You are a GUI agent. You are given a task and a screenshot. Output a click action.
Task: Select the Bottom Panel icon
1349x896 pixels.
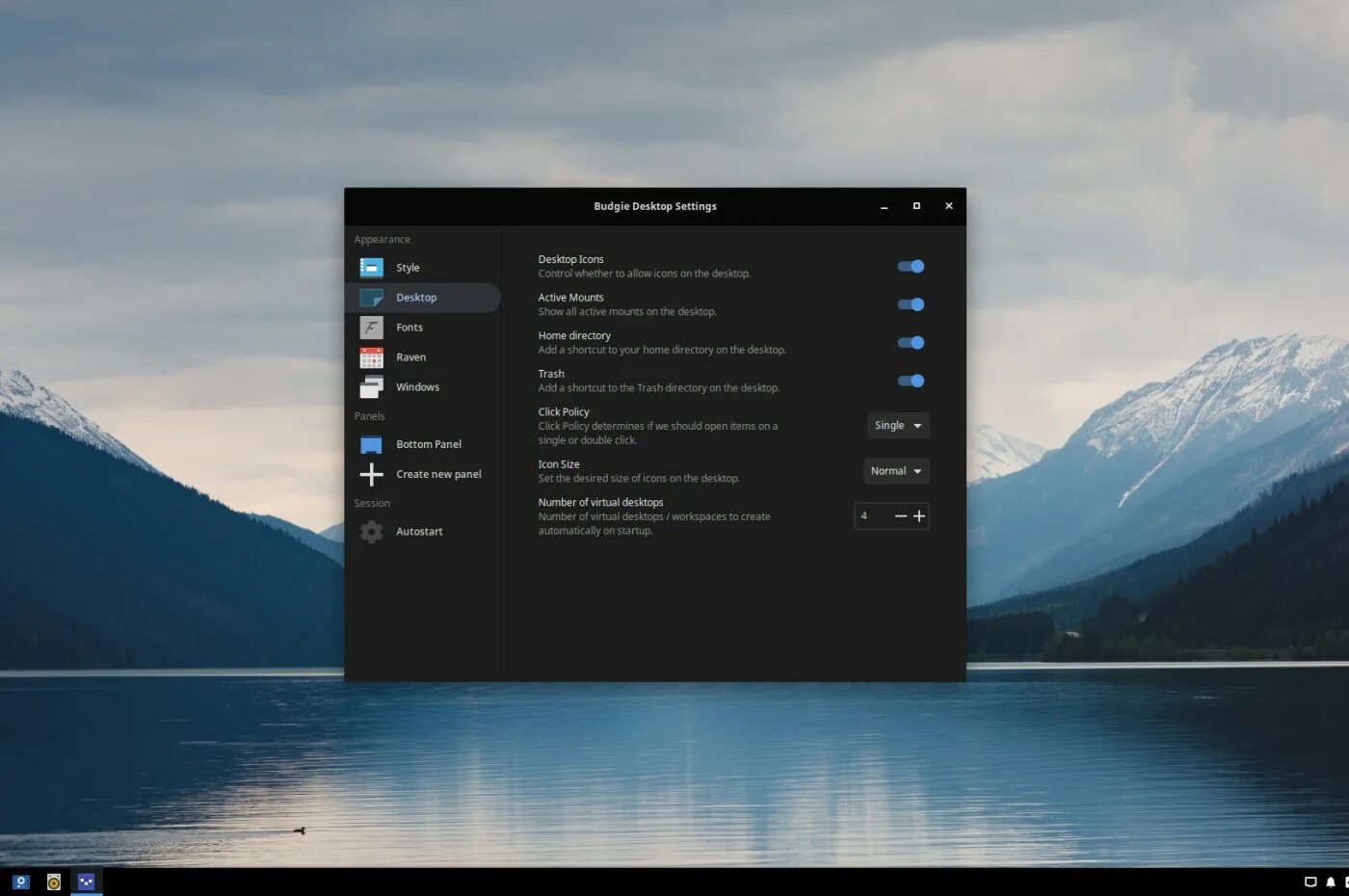pos(371,444)
